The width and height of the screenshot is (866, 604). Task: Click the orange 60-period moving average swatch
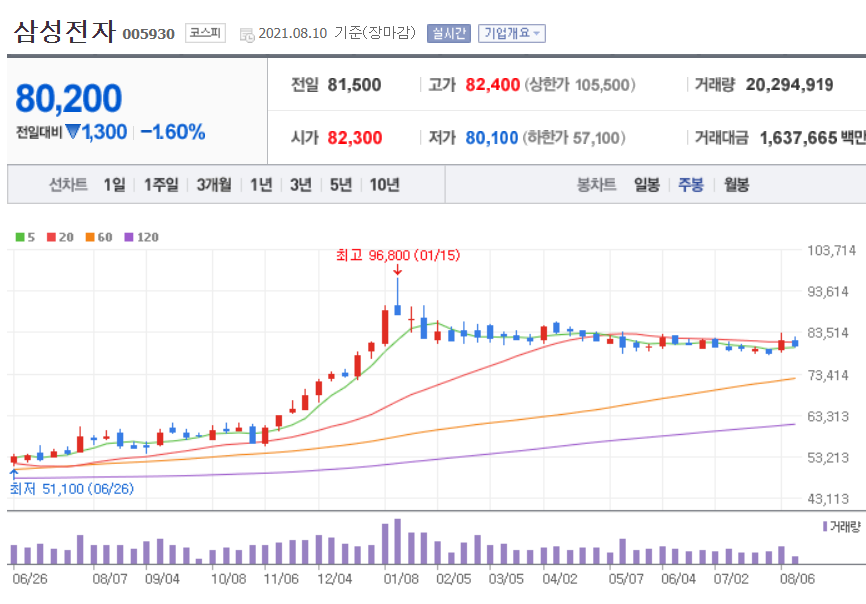pos(90,237)
